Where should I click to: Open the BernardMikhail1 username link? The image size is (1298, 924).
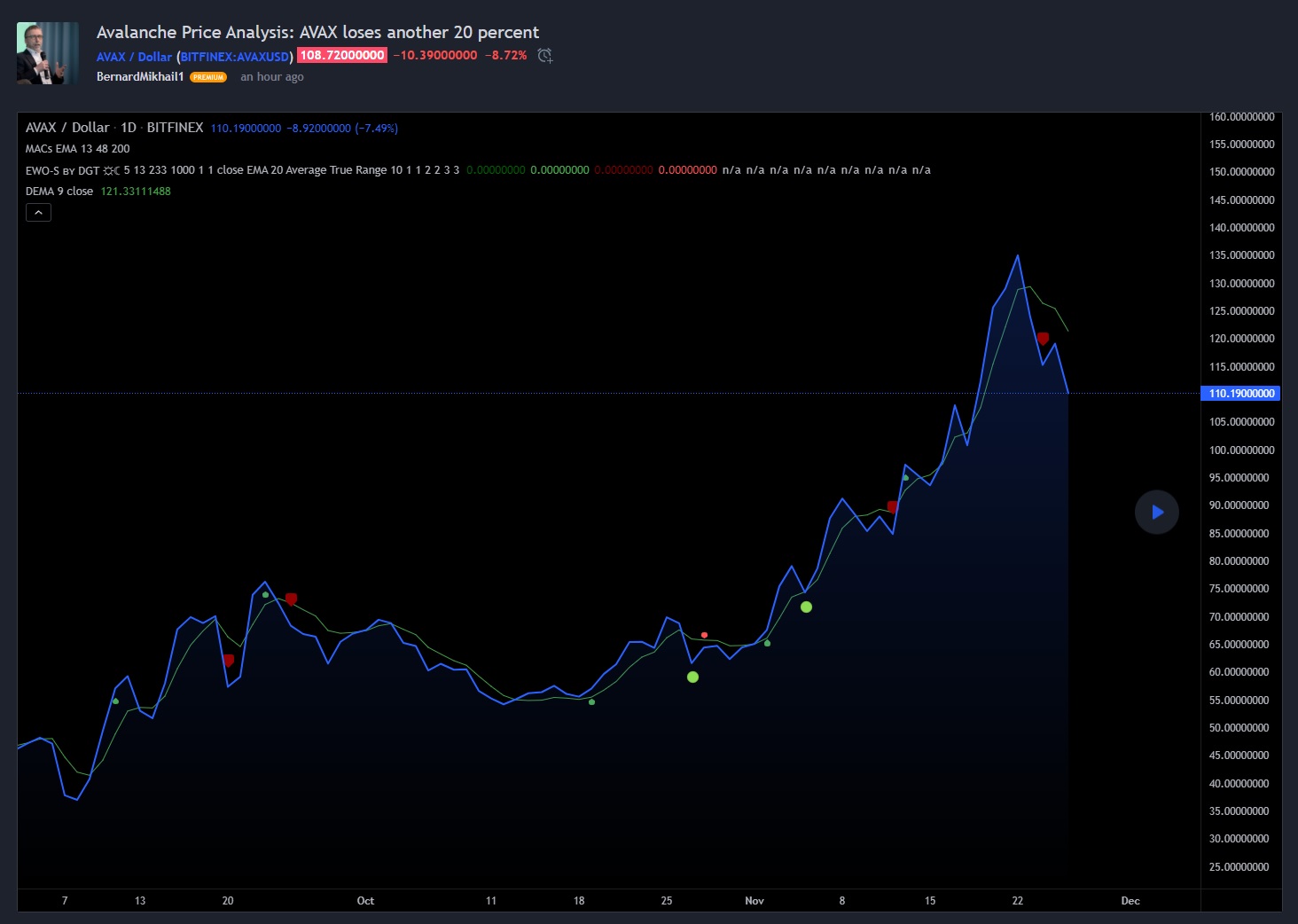140,77
